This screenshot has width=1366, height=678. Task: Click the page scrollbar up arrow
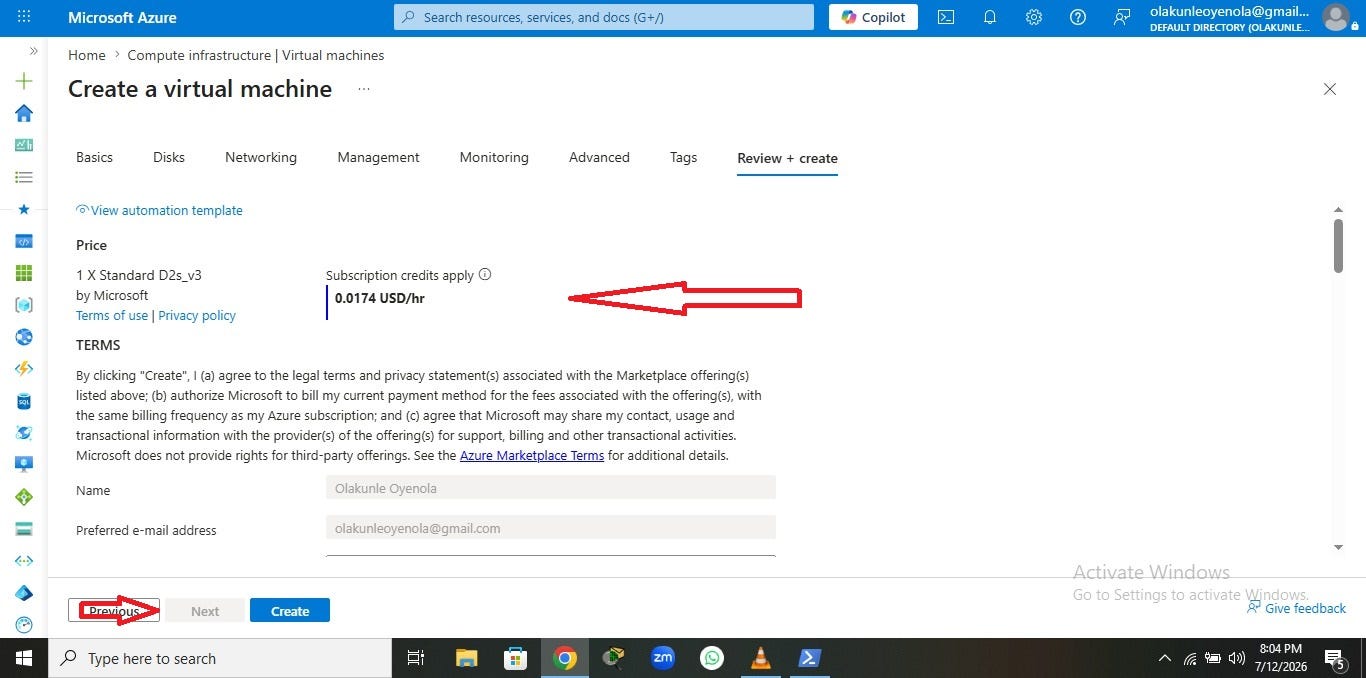click(x=1338, y=209)
